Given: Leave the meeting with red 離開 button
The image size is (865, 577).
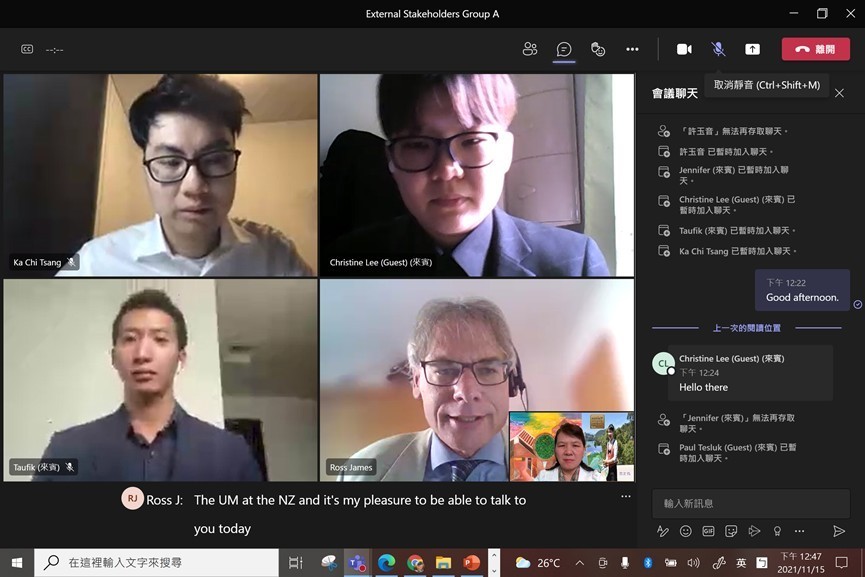Looking at the screenshot, I should coord(815,49).
